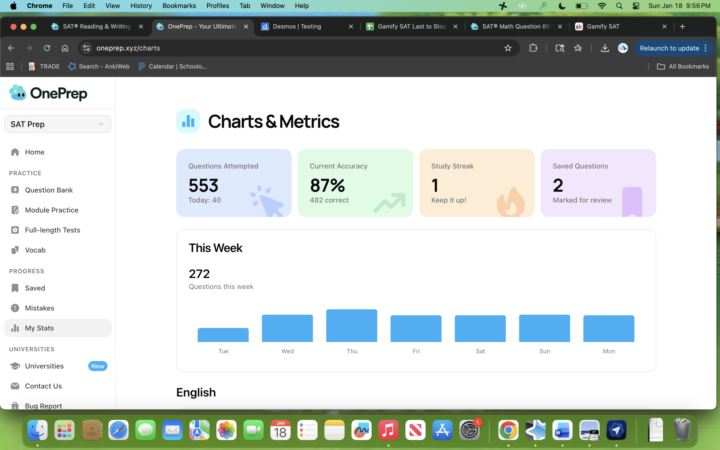Expand the SAT Prep dropdown
Screen dimensions: 720x450
pyautogui.click(x=57, y=124)
